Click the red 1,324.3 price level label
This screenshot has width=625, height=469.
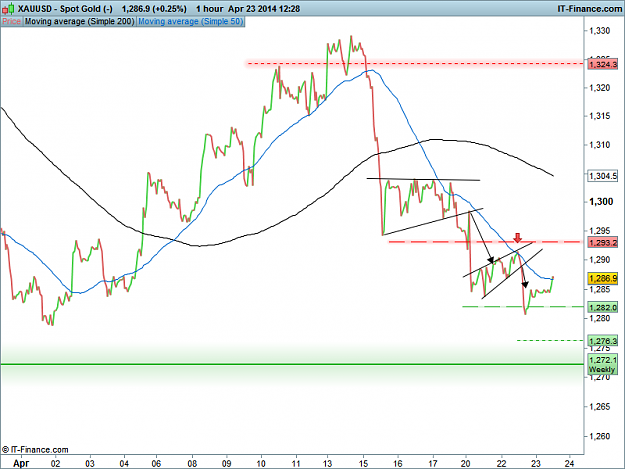[603, 64]
